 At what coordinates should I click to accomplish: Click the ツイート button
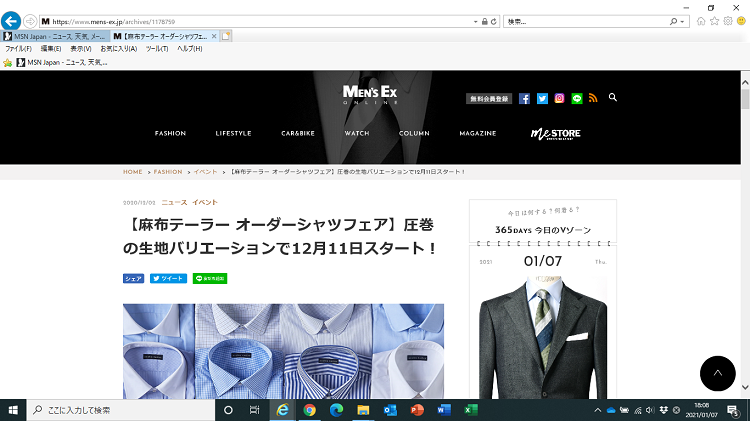pos(168,278)
